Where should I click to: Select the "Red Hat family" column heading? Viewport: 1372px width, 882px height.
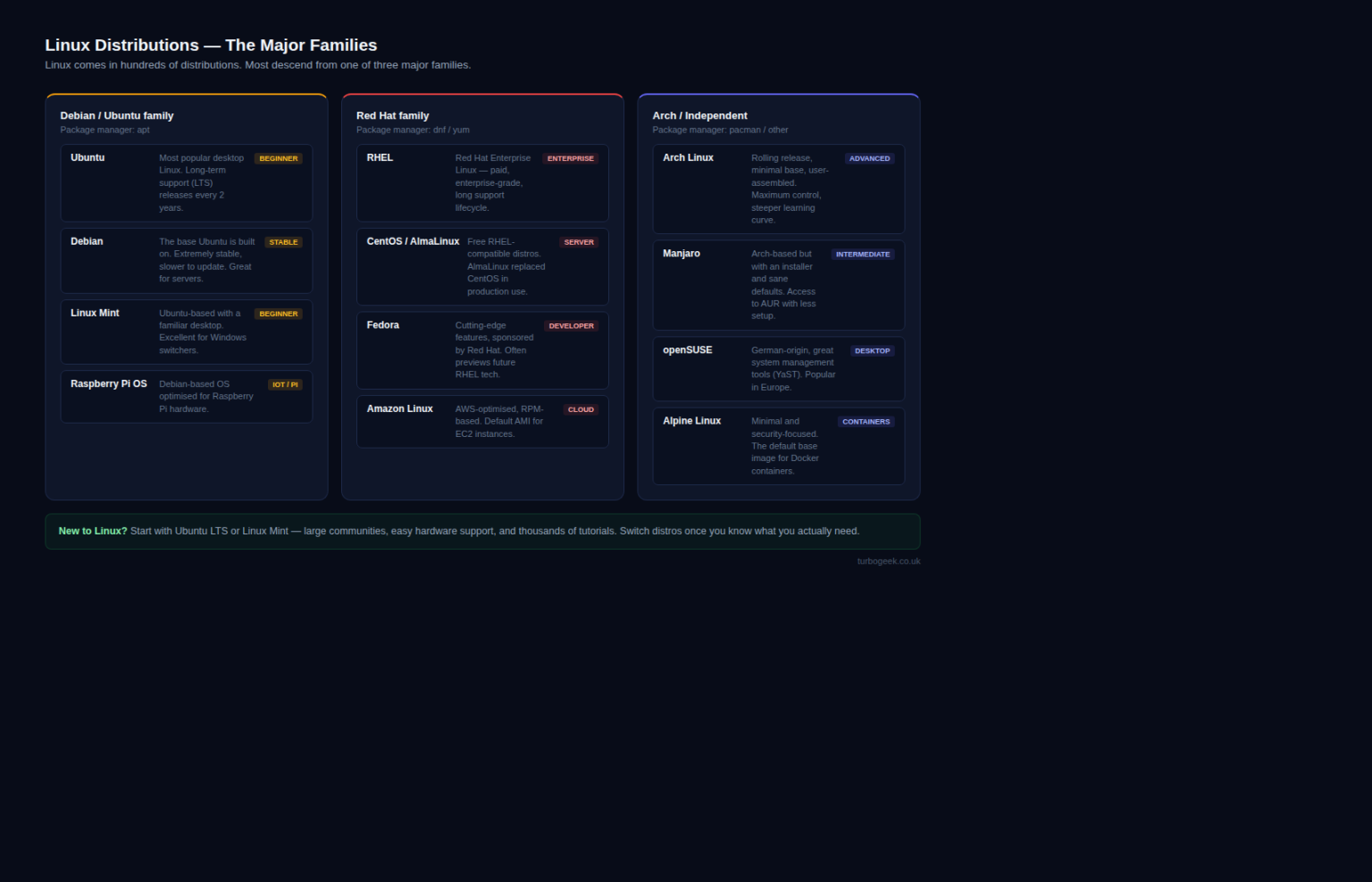pyautogui.click(x=393, y=115)
